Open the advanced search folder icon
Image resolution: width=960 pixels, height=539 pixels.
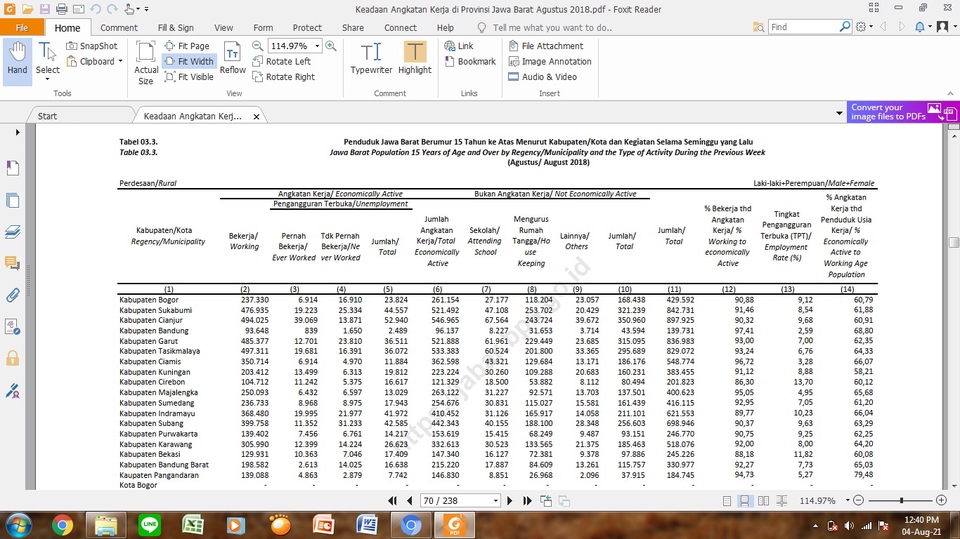click(758, 27)
